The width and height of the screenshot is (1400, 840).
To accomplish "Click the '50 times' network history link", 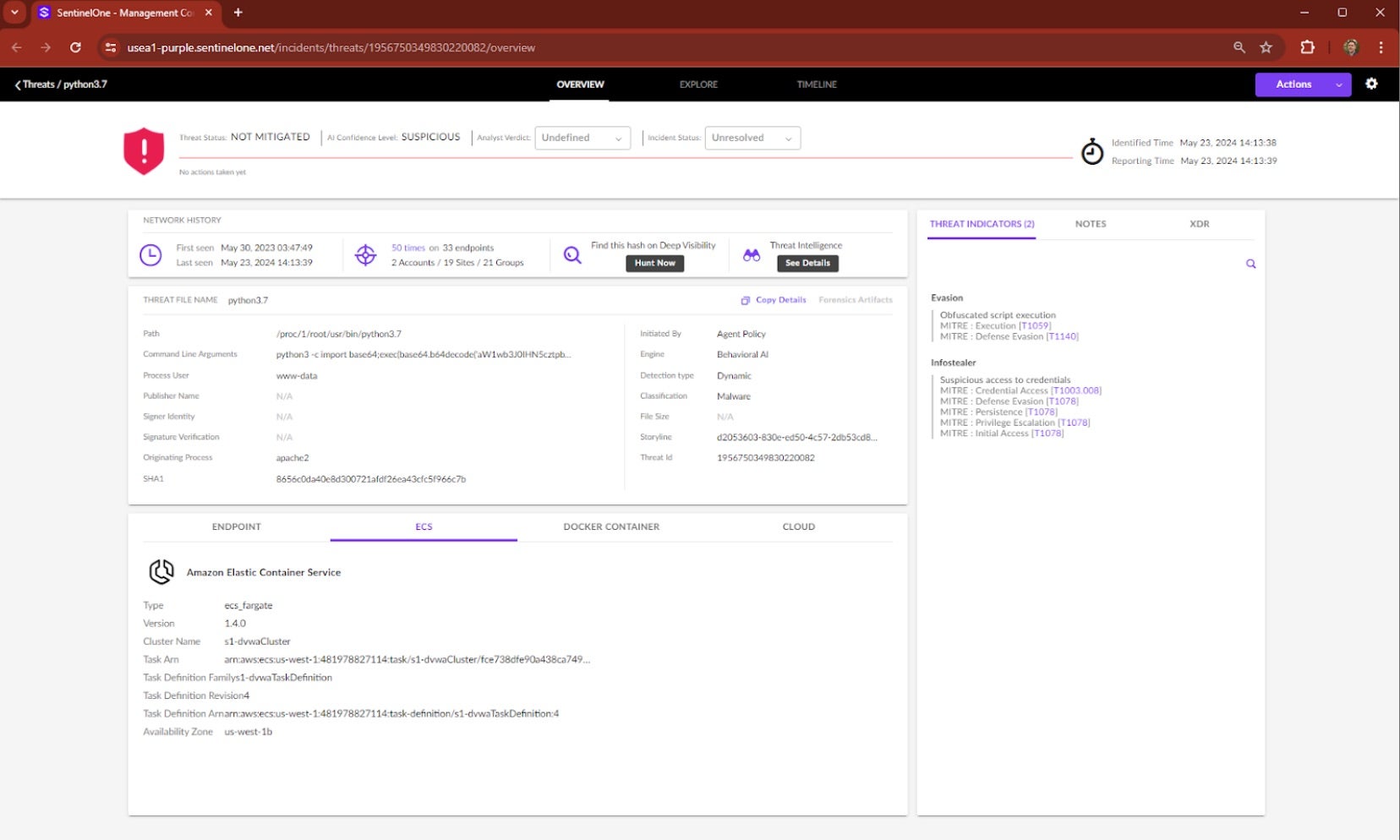I will point(407,248).
